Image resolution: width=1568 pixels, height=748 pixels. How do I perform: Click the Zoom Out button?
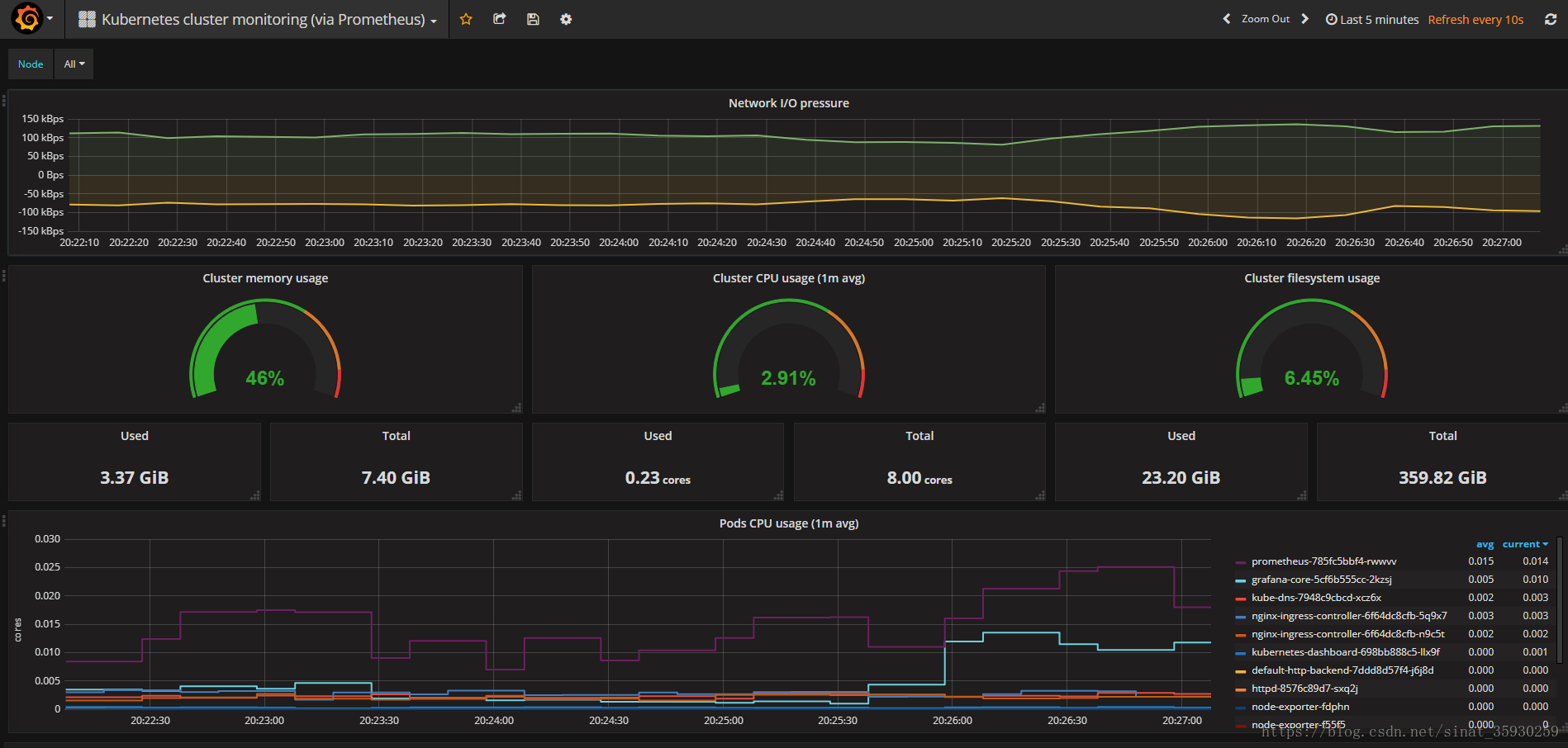click(x=1265, y=19)
